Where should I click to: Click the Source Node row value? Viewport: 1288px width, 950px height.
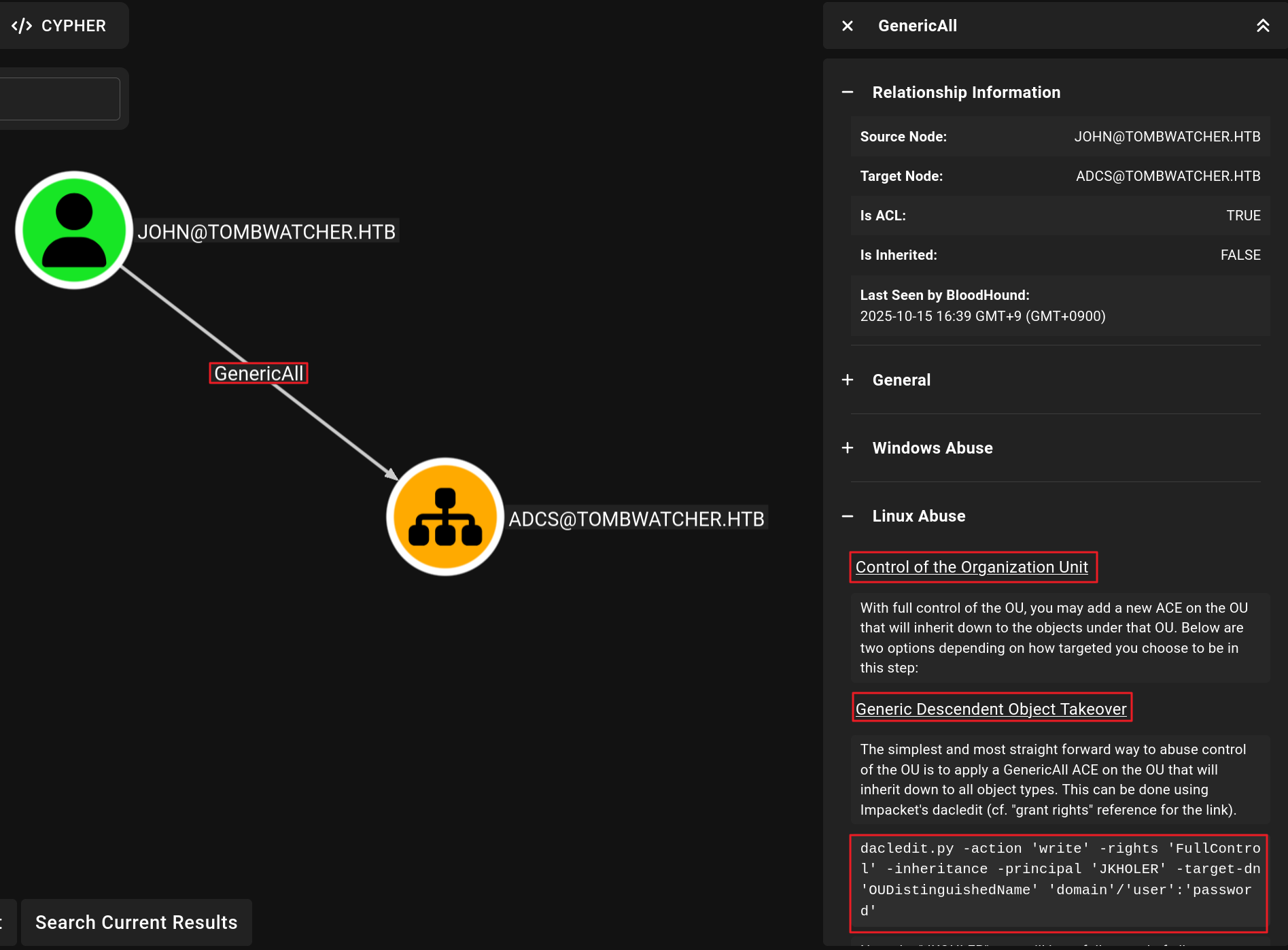coord(1166,137)
